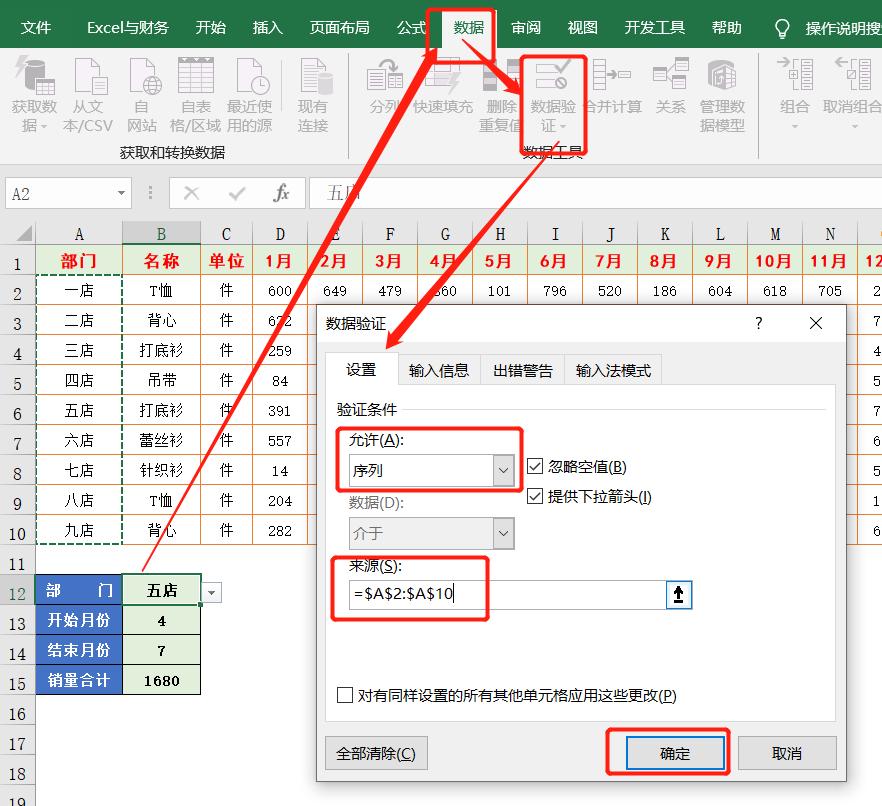
Task: Uncheck 忽略空值 in the validation dialog
Action: tap(535, 465)
